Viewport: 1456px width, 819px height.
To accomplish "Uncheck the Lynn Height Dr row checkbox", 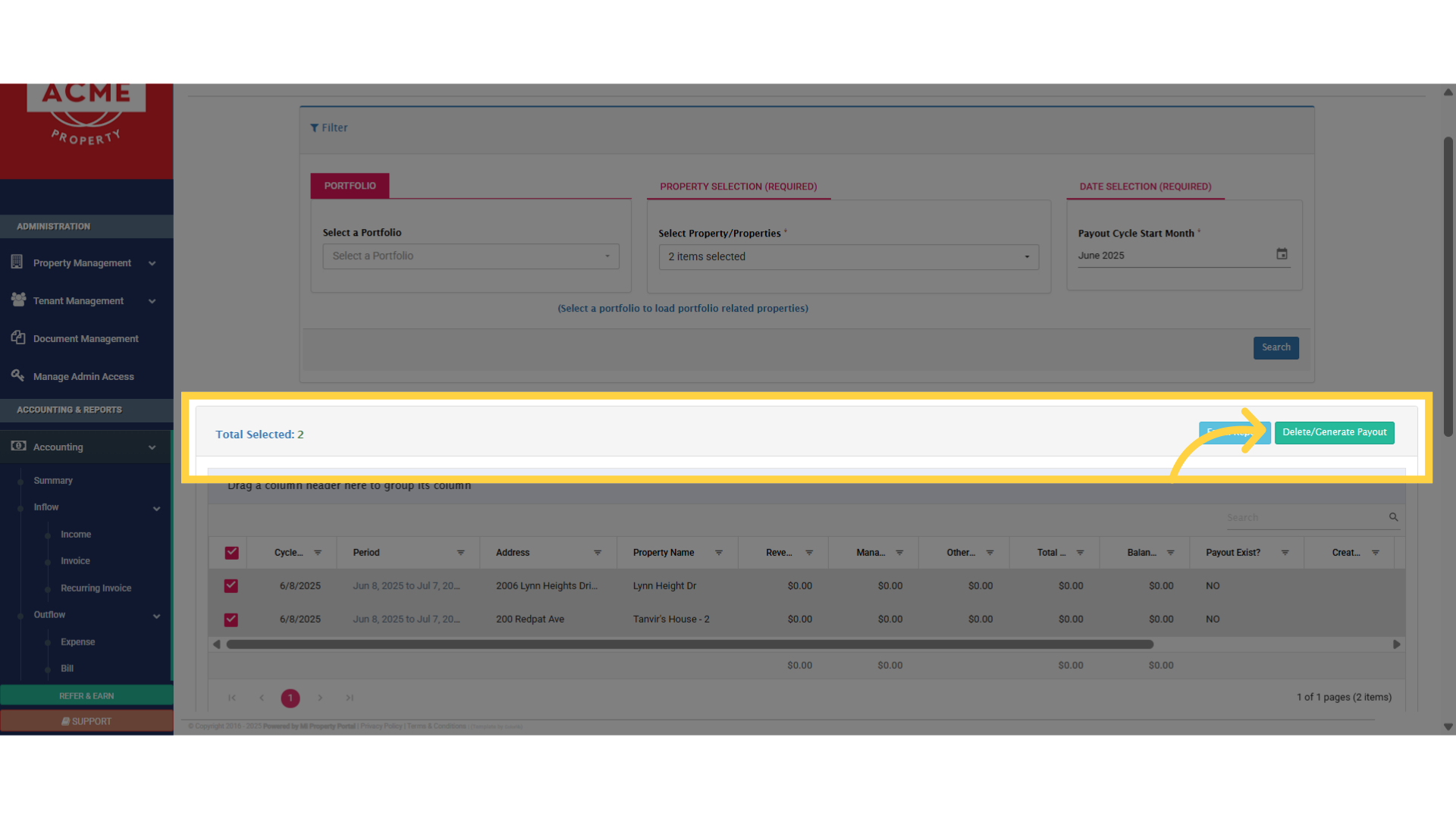I will 231,586.
